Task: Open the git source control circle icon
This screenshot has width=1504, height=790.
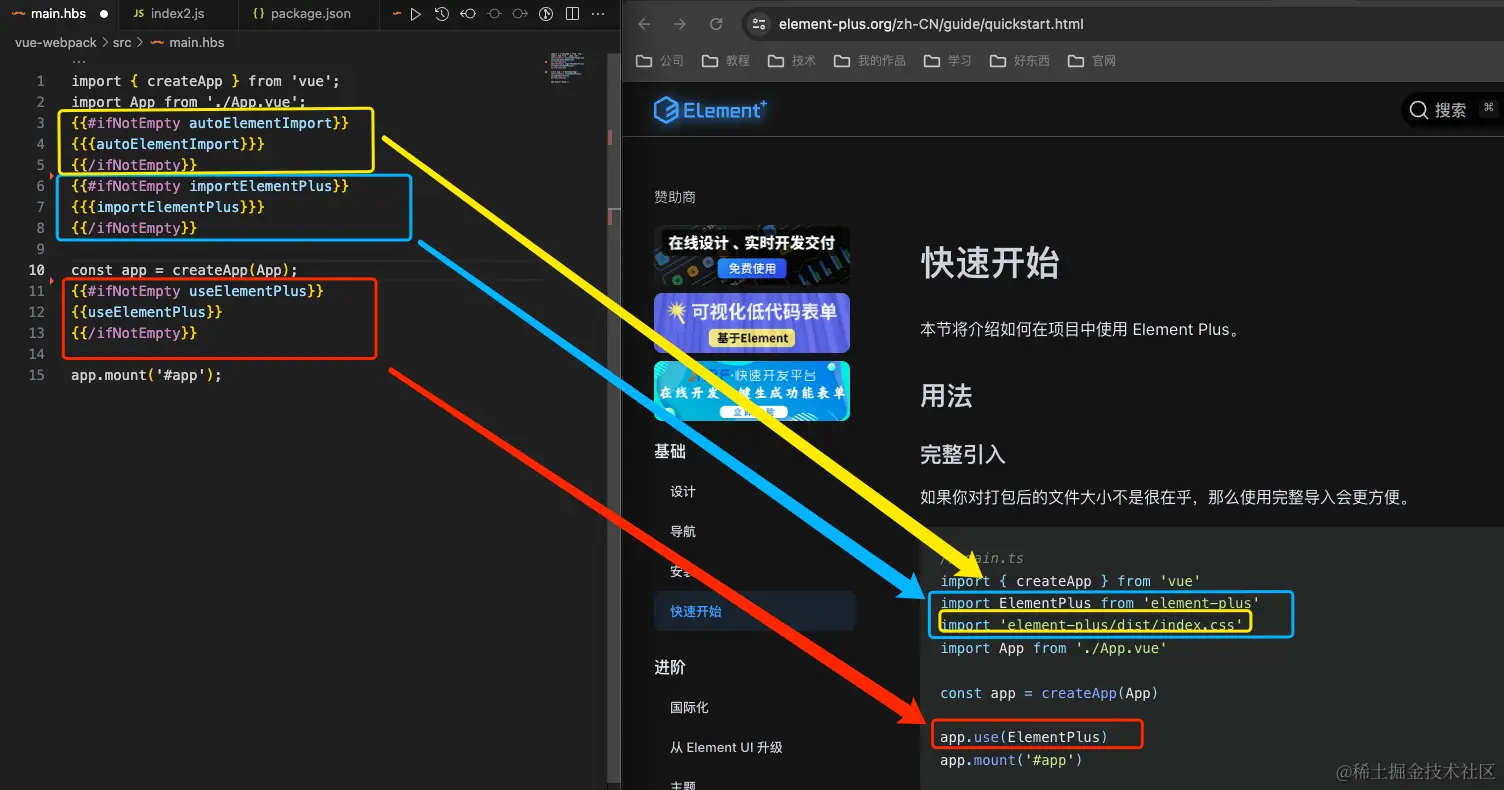Action: (x=546, y=14)
